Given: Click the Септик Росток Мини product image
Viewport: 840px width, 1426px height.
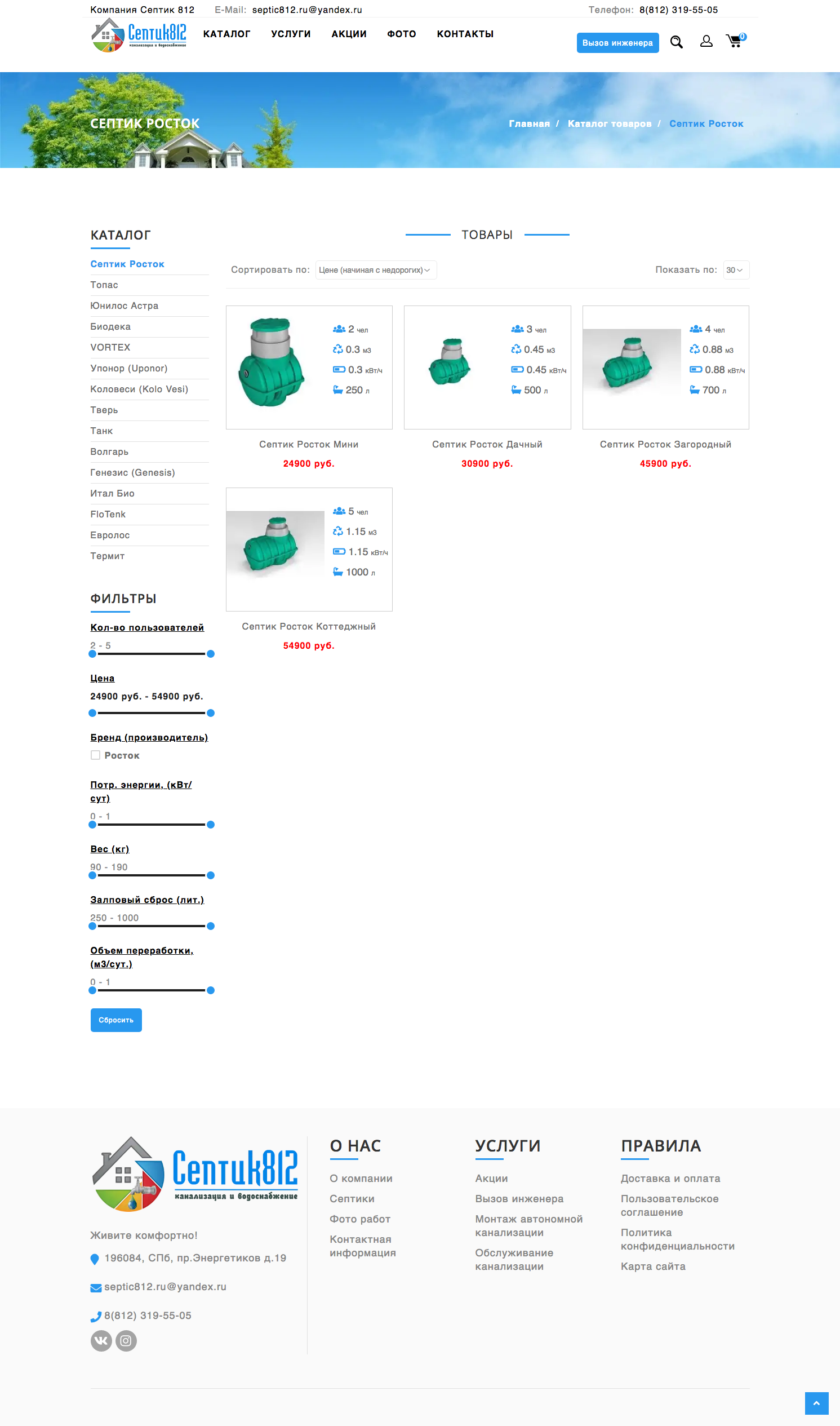Looking at the screenshot, I should (x=272, y=362).
